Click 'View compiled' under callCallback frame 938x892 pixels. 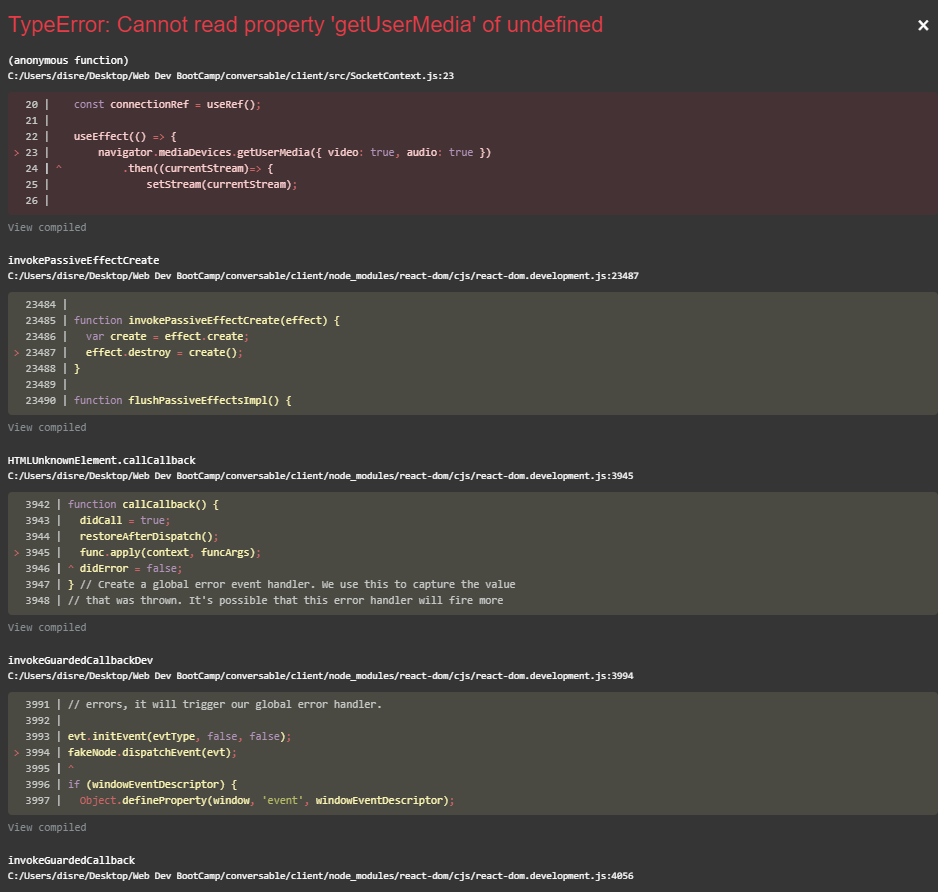(x=46, y=627)
